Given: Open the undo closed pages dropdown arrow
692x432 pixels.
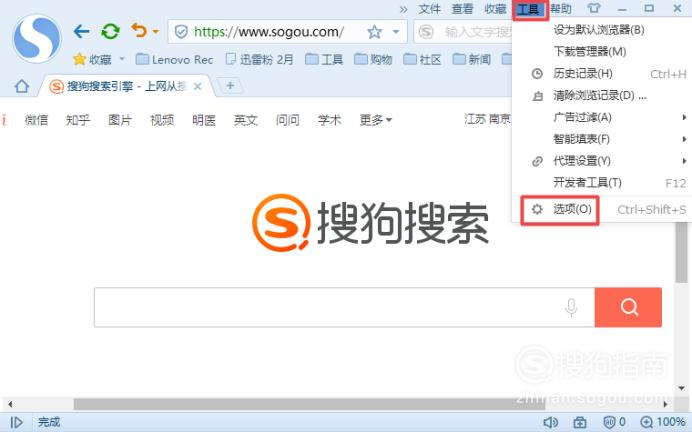Looking at the screenshot, I should 155,32.
